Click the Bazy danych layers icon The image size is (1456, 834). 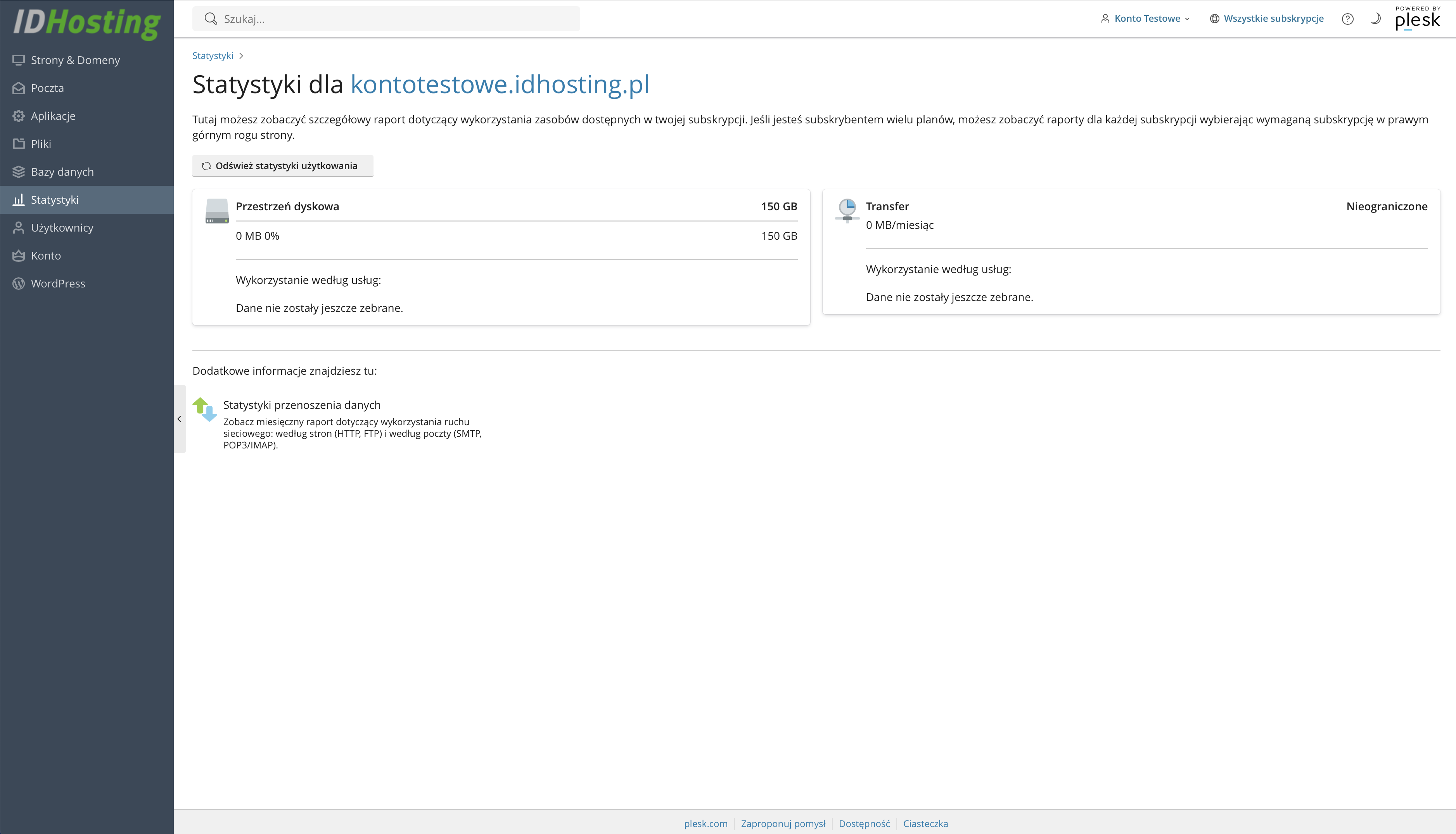point(19,172)
